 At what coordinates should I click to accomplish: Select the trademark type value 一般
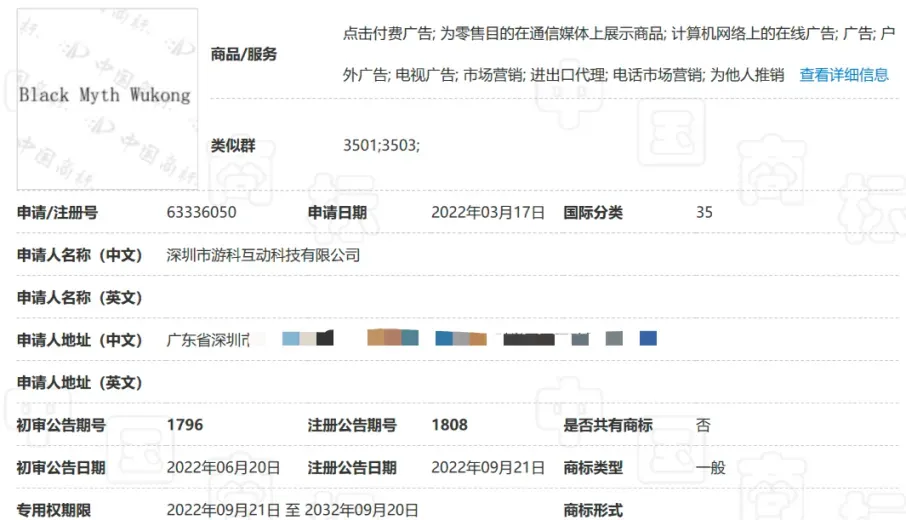[711, 467]
